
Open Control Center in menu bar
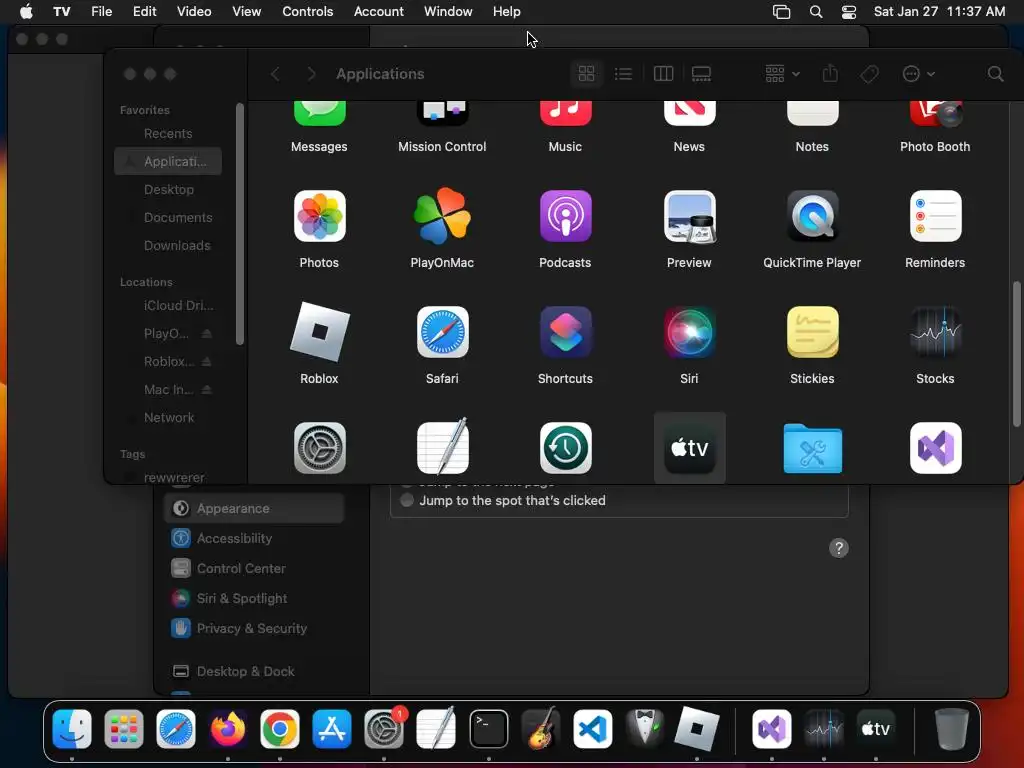point(848,12)
